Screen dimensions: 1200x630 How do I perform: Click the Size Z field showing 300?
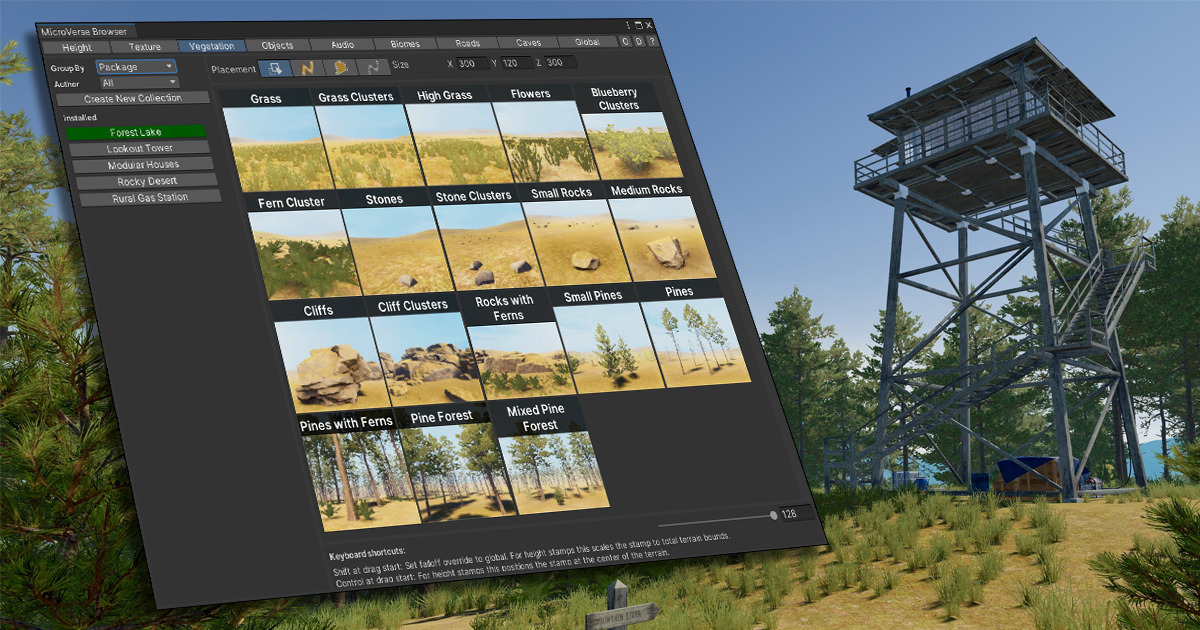pos(561,63)
